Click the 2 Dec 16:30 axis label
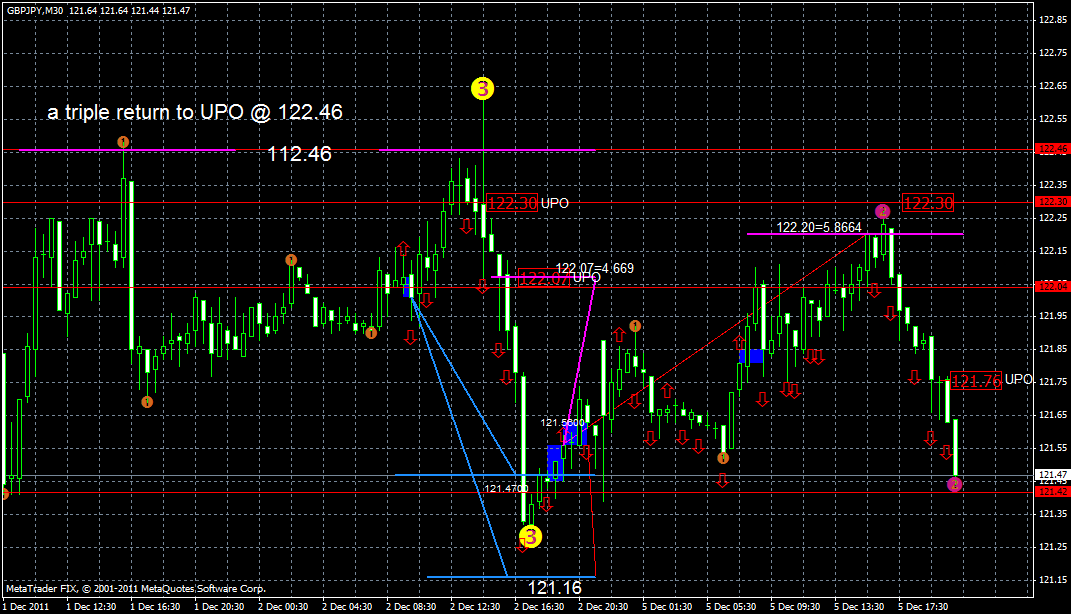 pos(540,605)
